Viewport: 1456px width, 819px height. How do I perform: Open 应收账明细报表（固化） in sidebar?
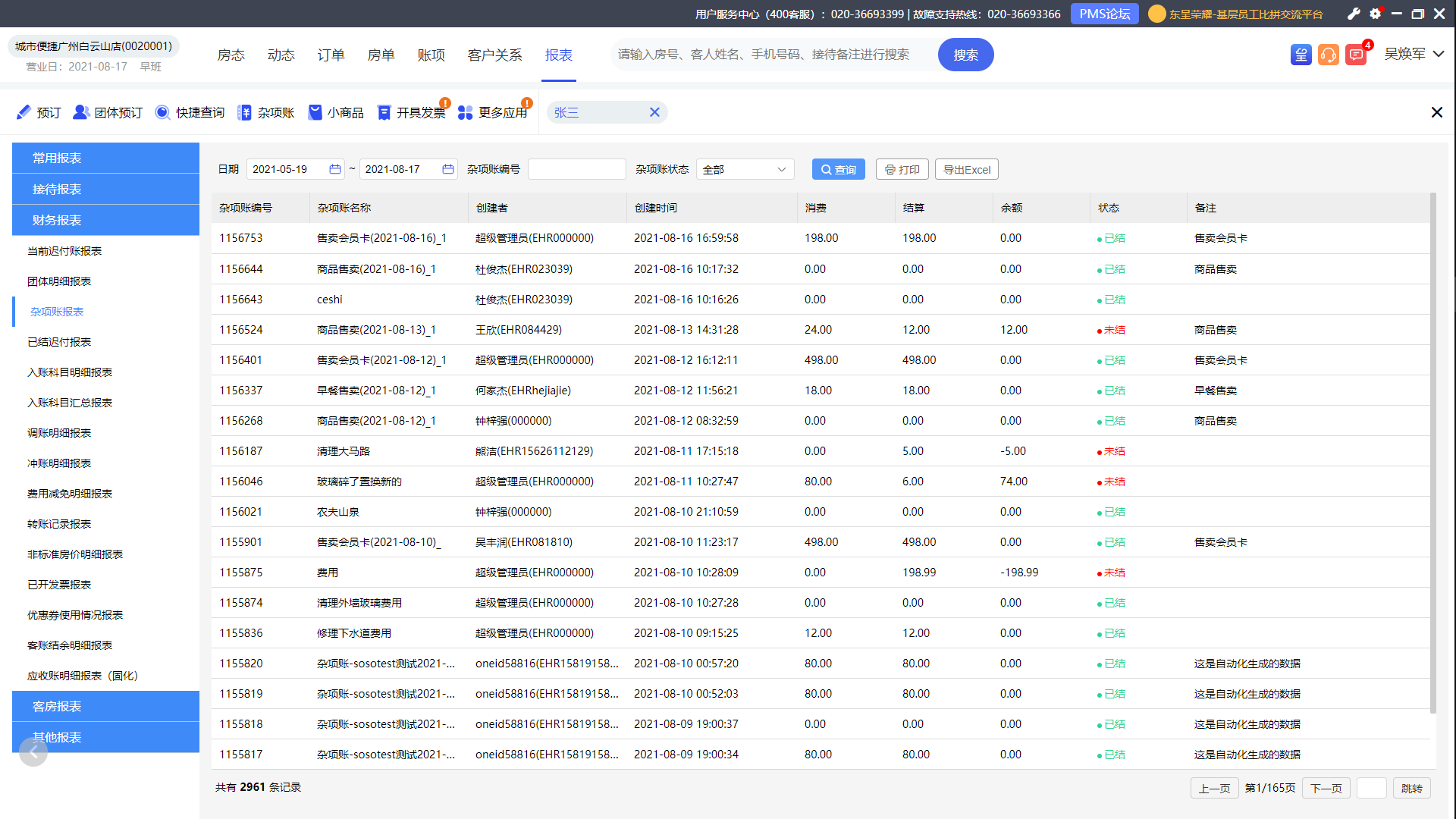[x=83, y=676]
